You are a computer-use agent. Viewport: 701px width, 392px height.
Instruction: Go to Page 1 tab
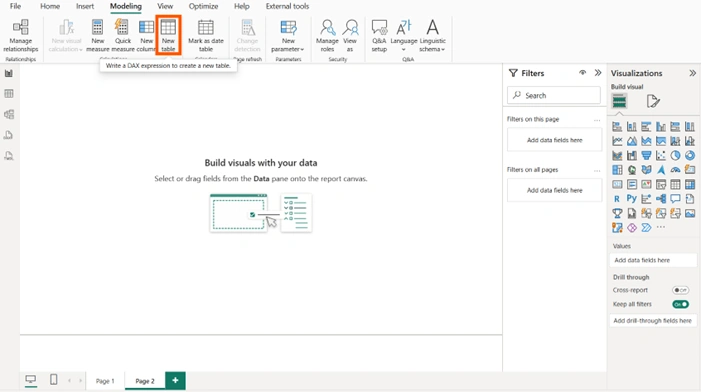(105, 381)
